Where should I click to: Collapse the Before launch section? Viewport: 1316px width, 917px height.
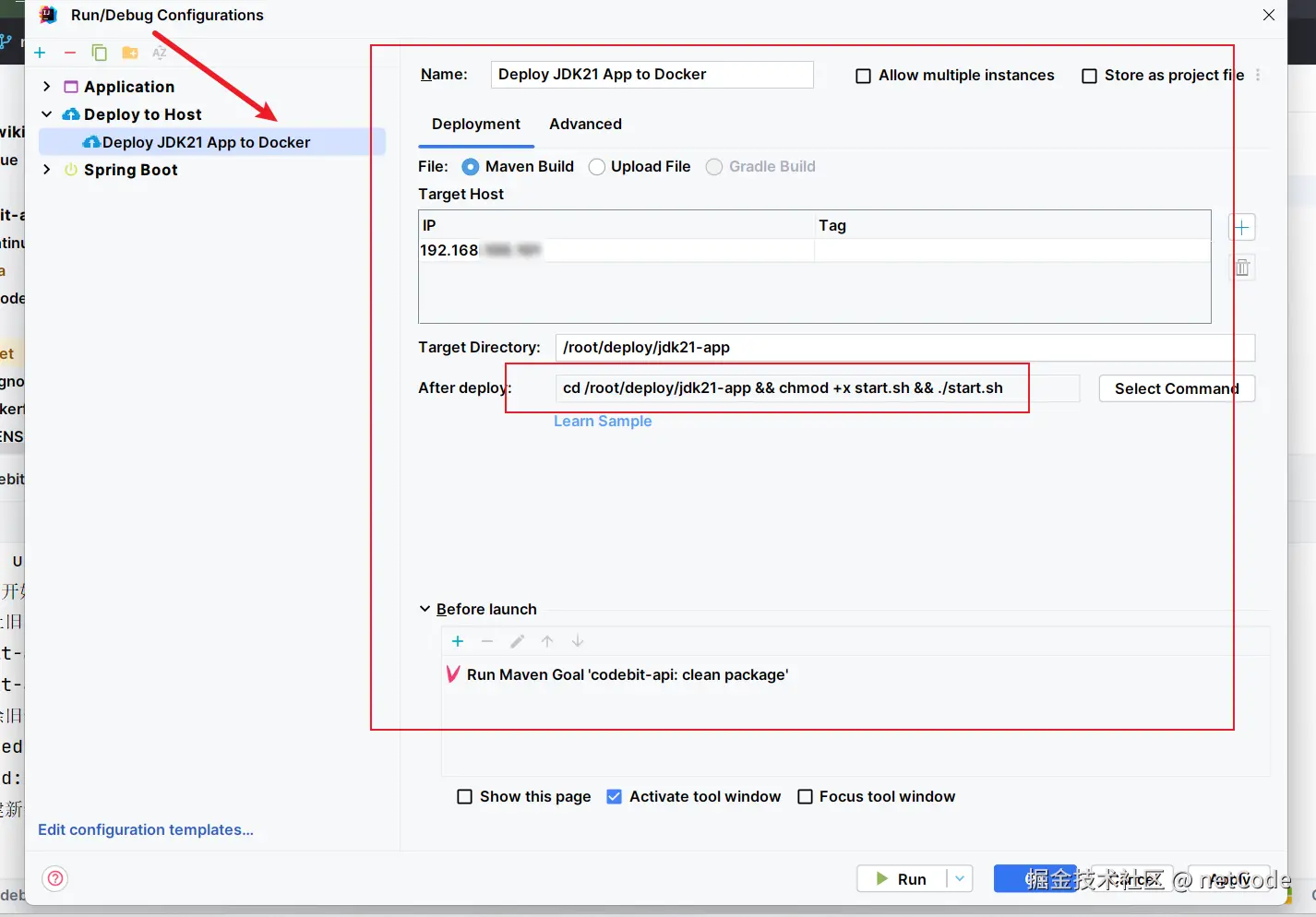tap(425, 609)
